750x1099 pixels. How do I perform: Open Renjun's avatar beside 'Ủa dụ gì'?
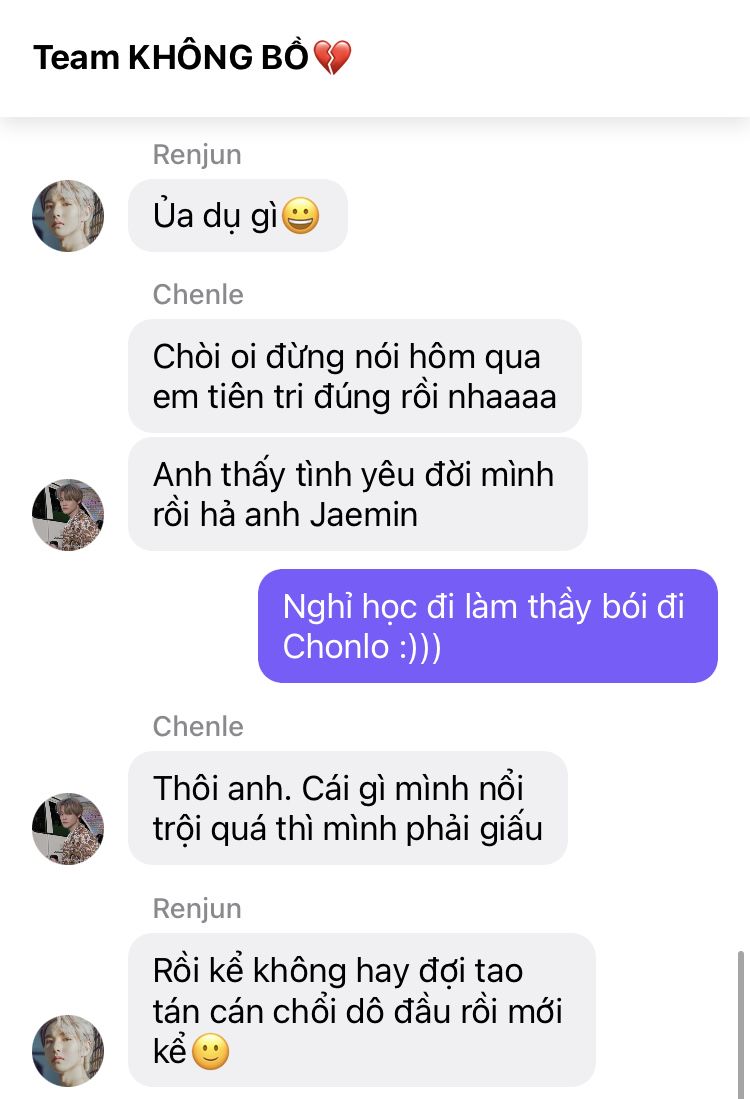(x=68, y=216)
